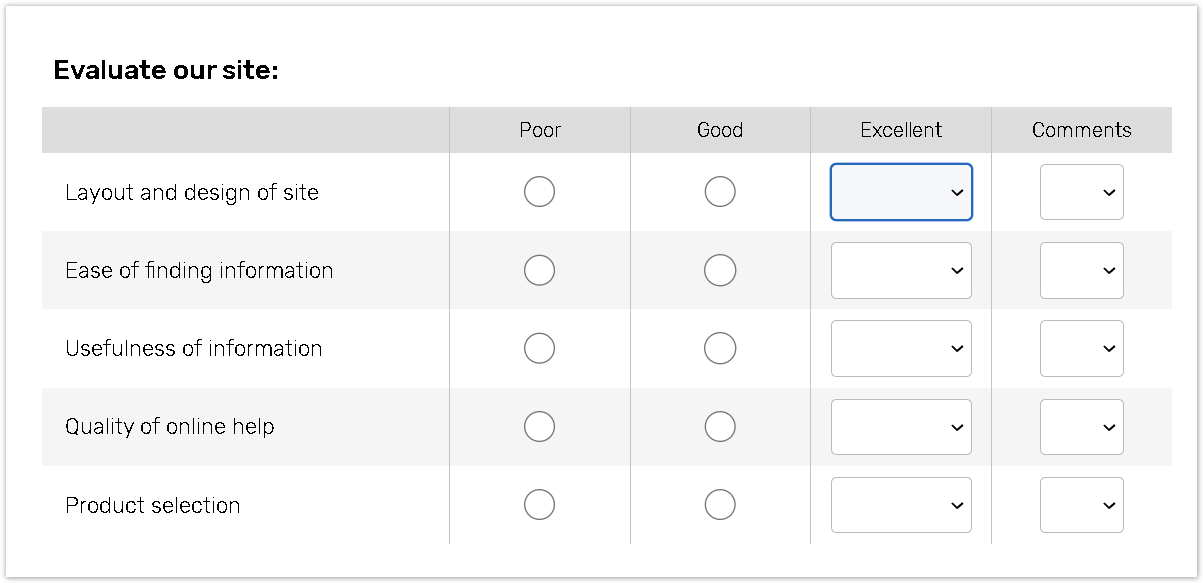Viewport: 1203px width, 583px height.
Task: Mark Good for Ease of finding information
Action: [x=720, y=270]
